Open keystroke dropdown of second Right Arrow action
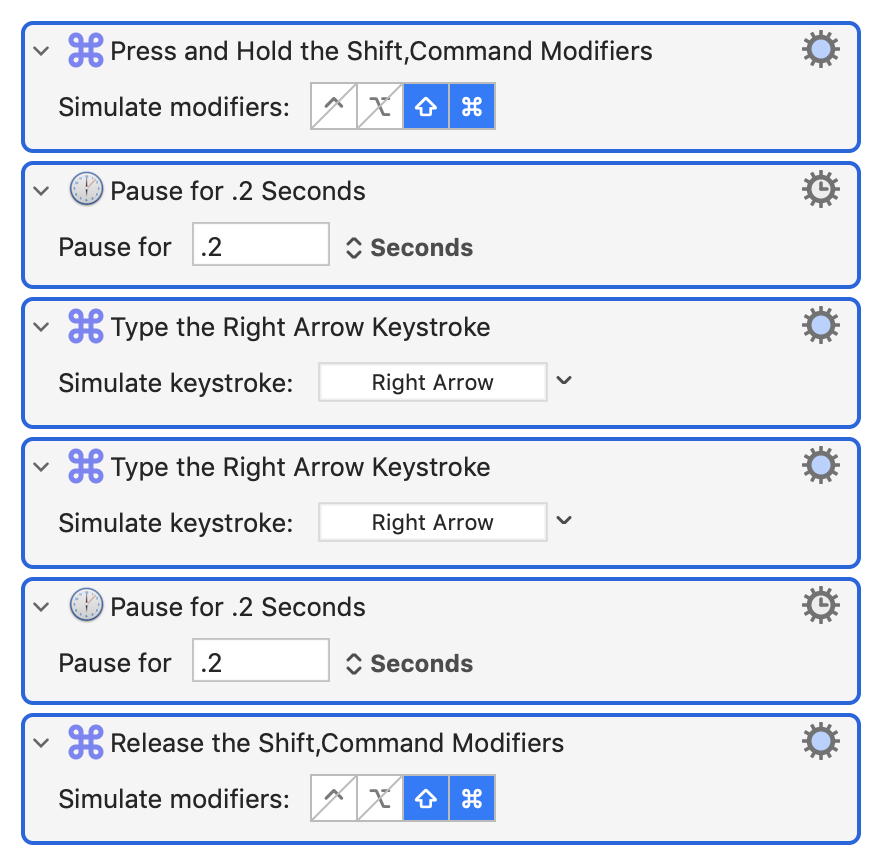 (x=564, y=521)
